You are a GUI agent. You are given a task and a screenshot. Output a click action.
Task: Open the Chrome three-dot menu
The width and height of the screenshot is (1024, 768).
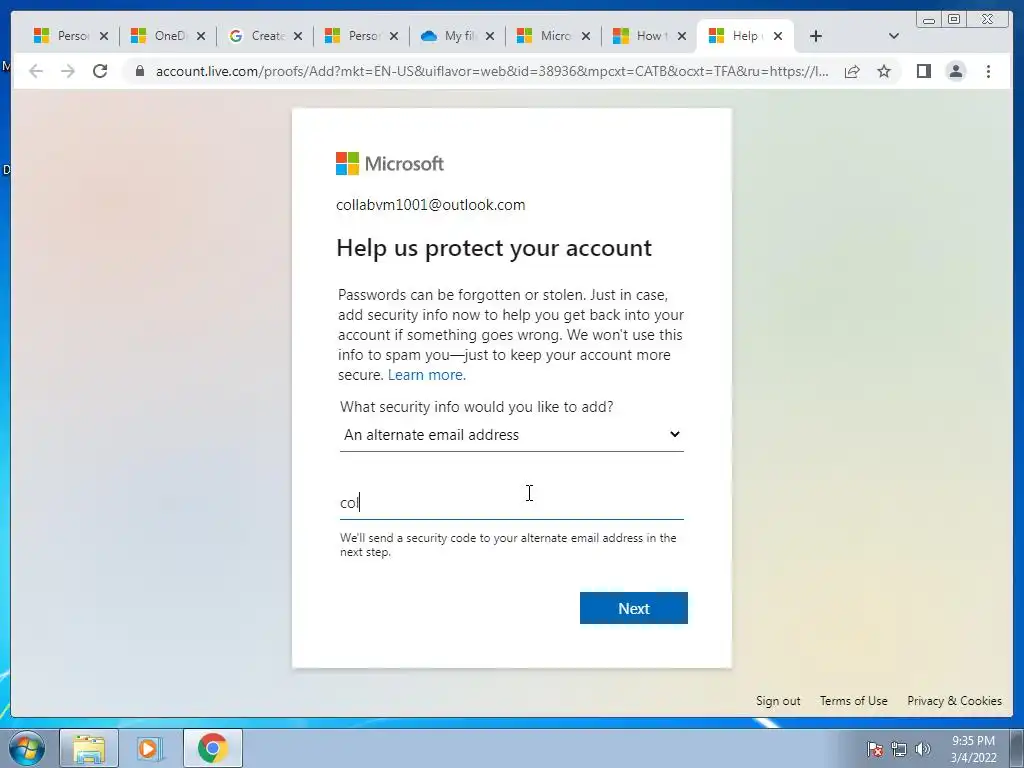point(988,71)
